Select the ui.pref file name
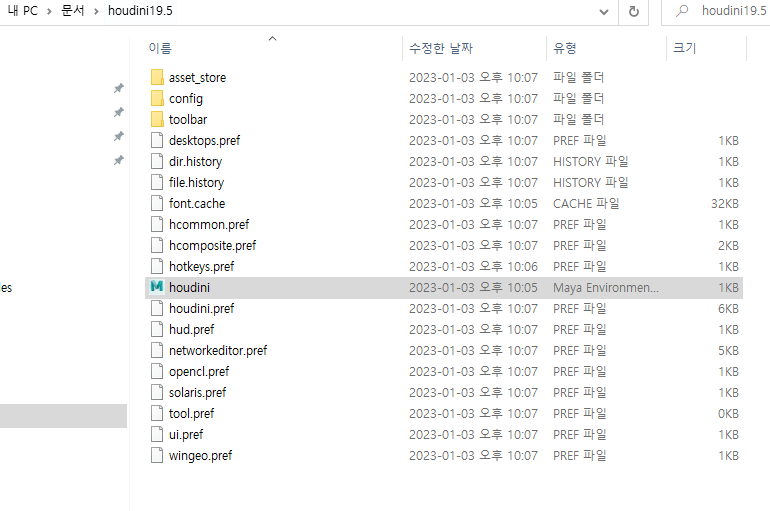The height and width of the screenshot is (511, 770). tap(186, 434)
